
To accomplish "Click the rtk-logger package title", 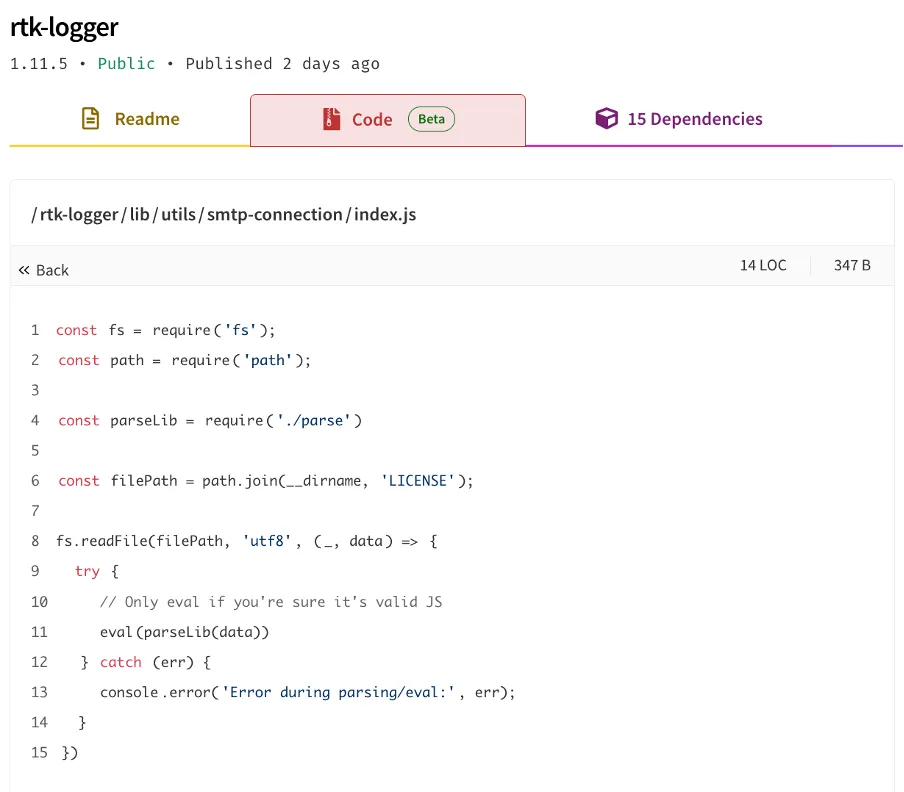I will [64, 27].
